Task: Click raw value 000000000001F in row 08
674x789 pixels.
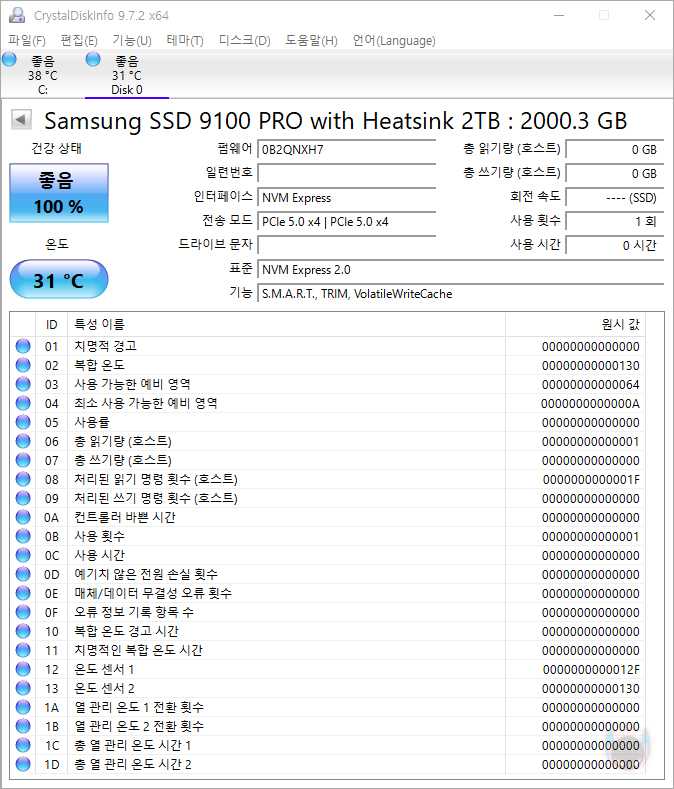Action: click(591, 480)
